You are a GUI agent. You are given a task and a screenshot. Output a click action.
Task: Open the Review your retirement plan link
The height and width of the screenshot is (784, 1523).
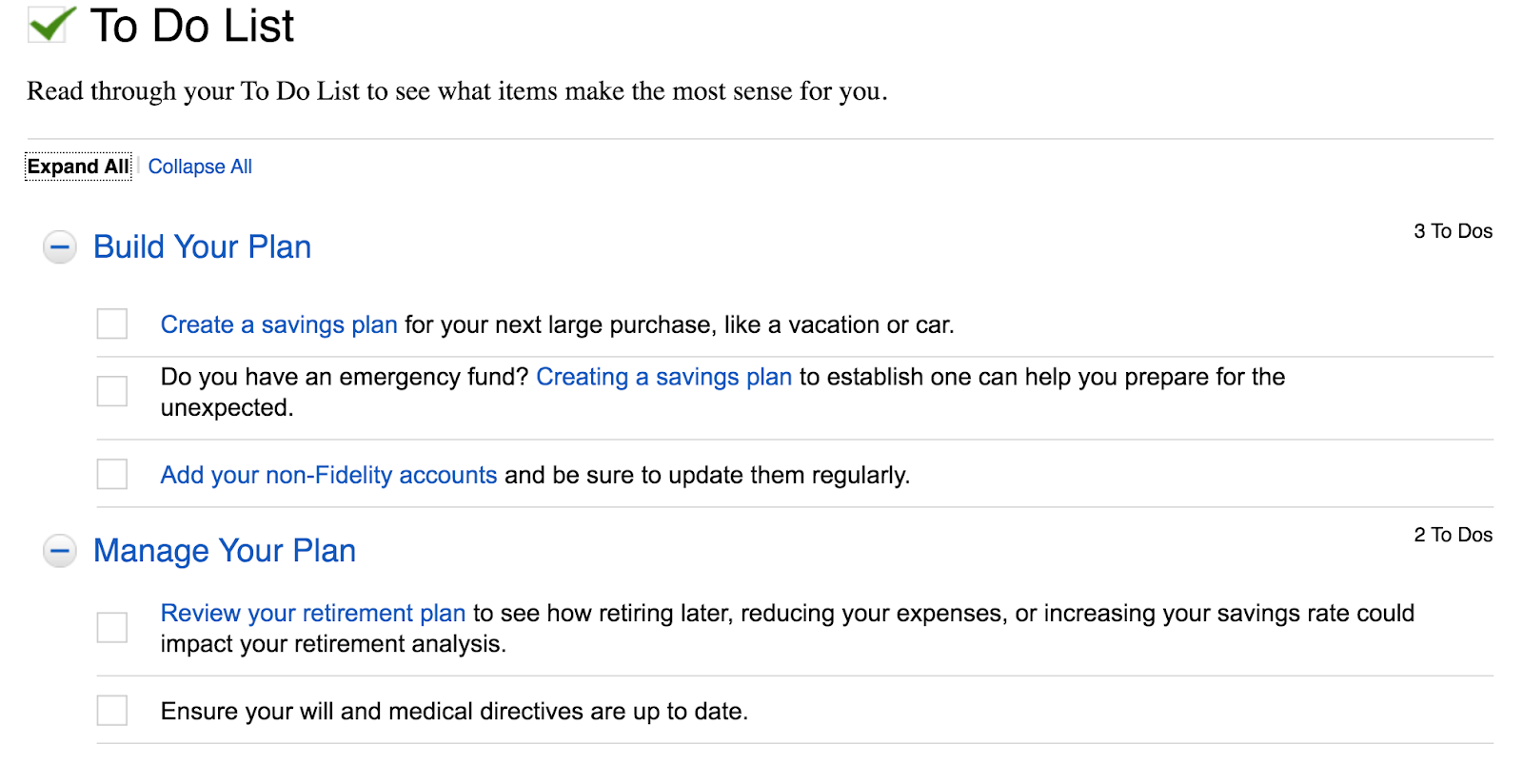(313, 614)
